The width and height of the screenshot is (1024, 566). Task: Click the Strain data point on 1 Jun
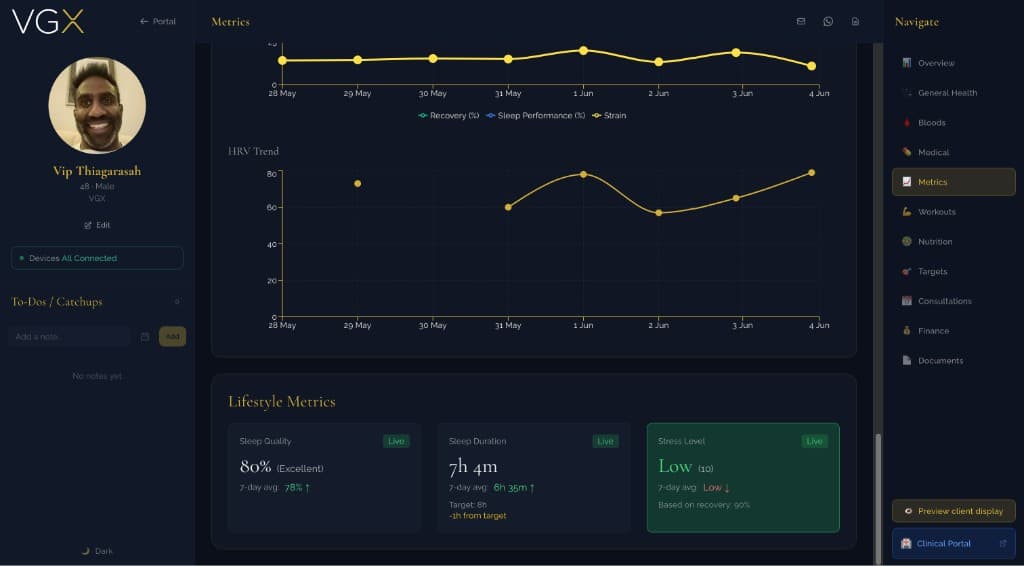pyautogui.click(x=583, y=50)
